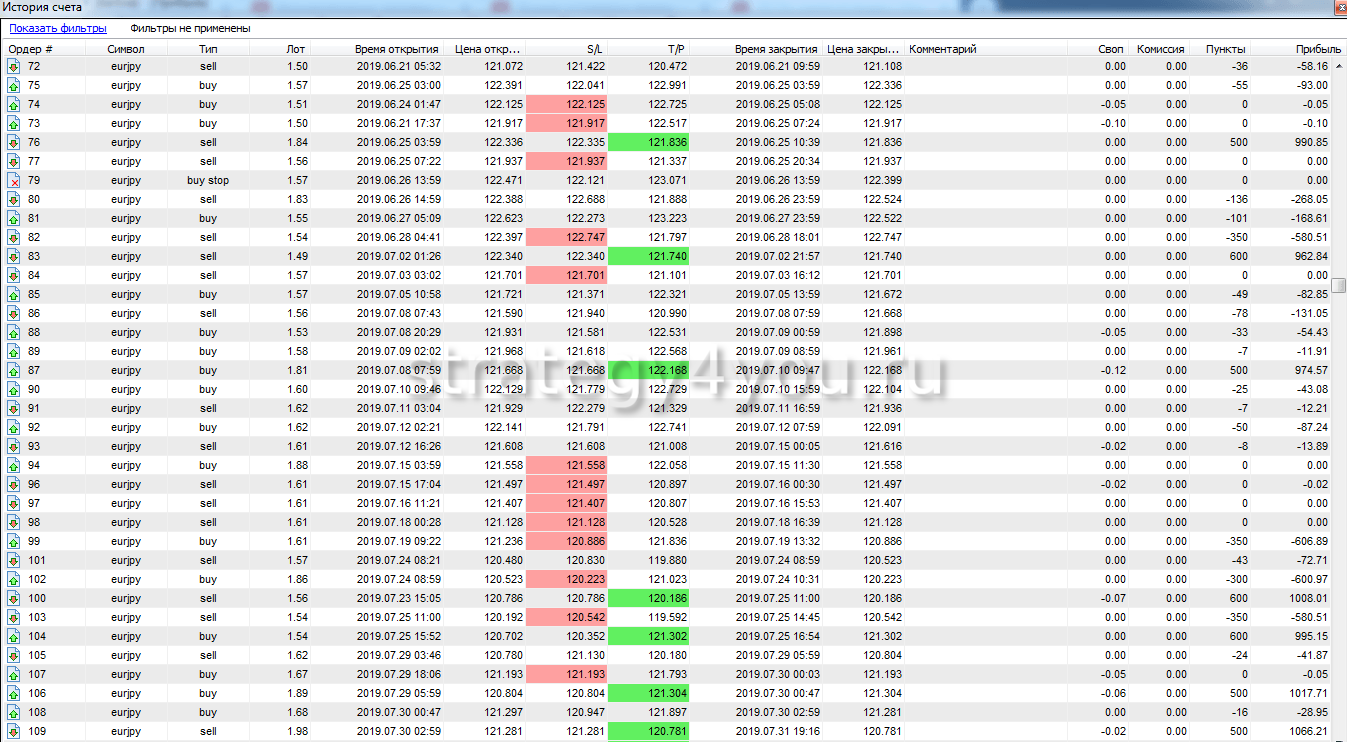Click green T/P cell 121.836 of order 76

tap(648, 143)
